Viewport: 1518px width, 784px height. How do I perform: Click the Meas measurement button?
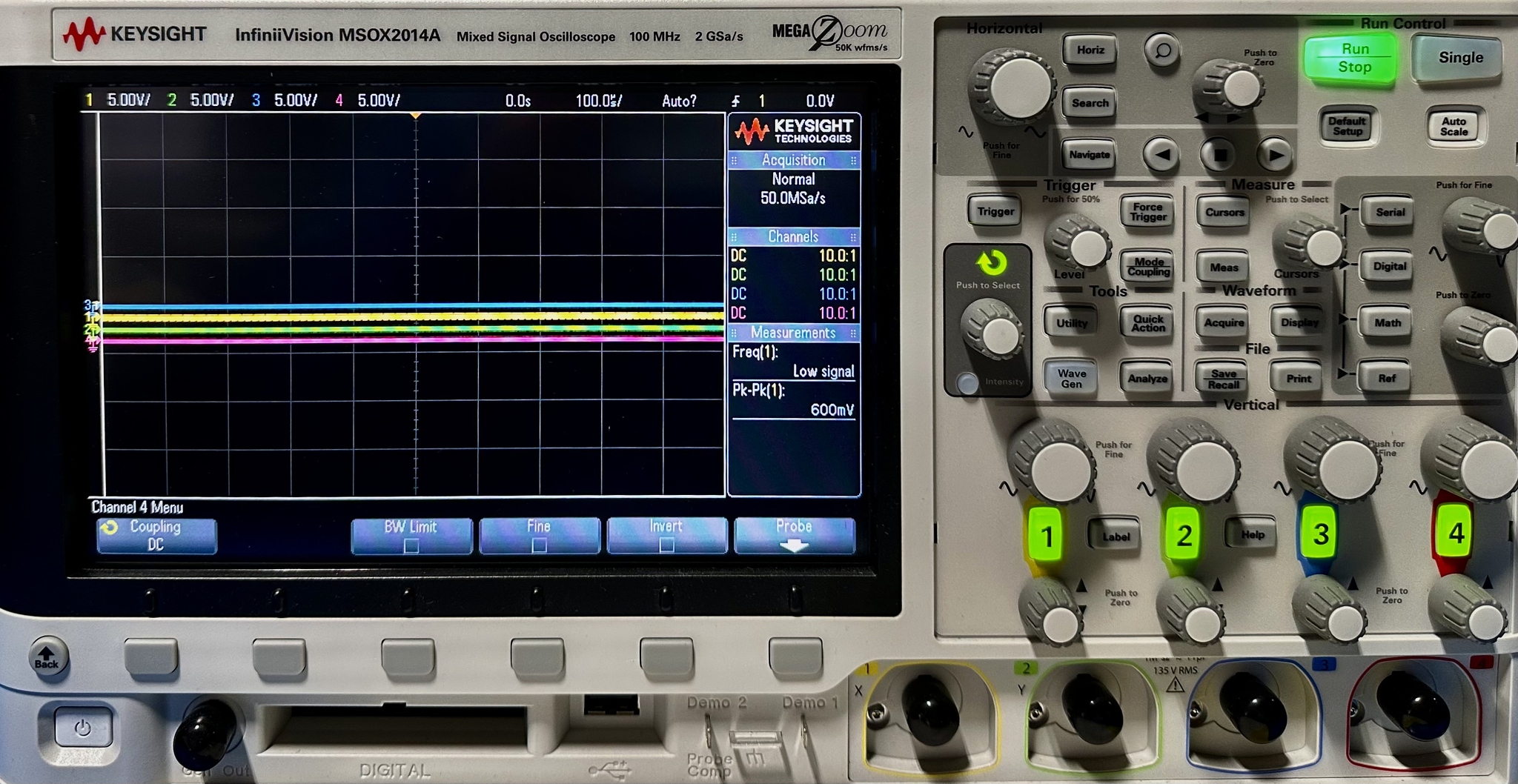click(x=1224, y=268)
